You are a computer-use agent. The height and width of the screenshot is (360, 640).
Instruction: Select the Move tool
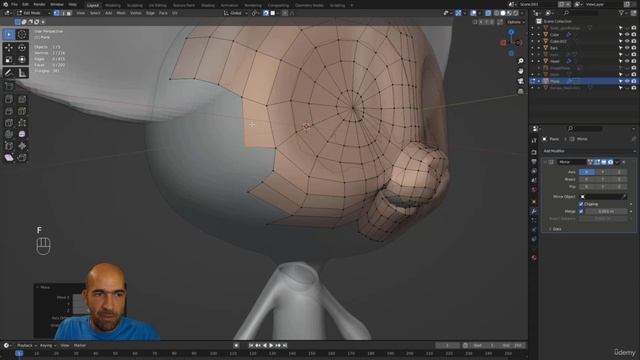pos(9,48)
